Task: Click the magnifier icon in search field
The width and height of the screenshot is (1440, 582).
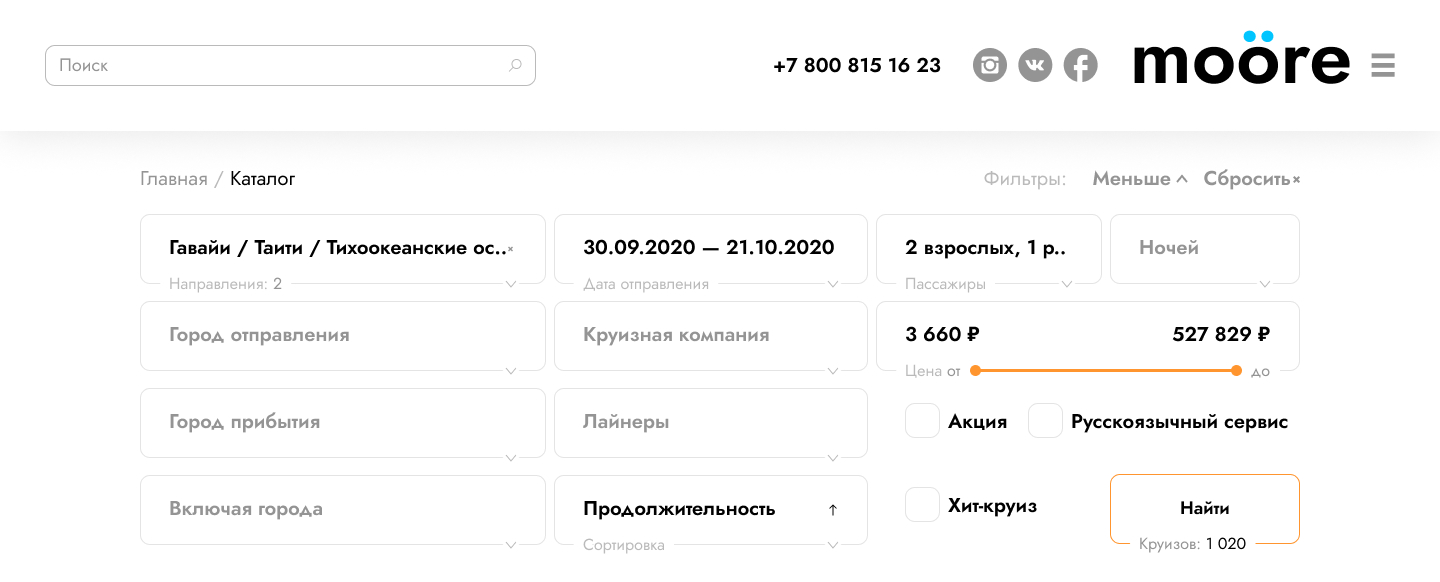Action: click(515, 66)
